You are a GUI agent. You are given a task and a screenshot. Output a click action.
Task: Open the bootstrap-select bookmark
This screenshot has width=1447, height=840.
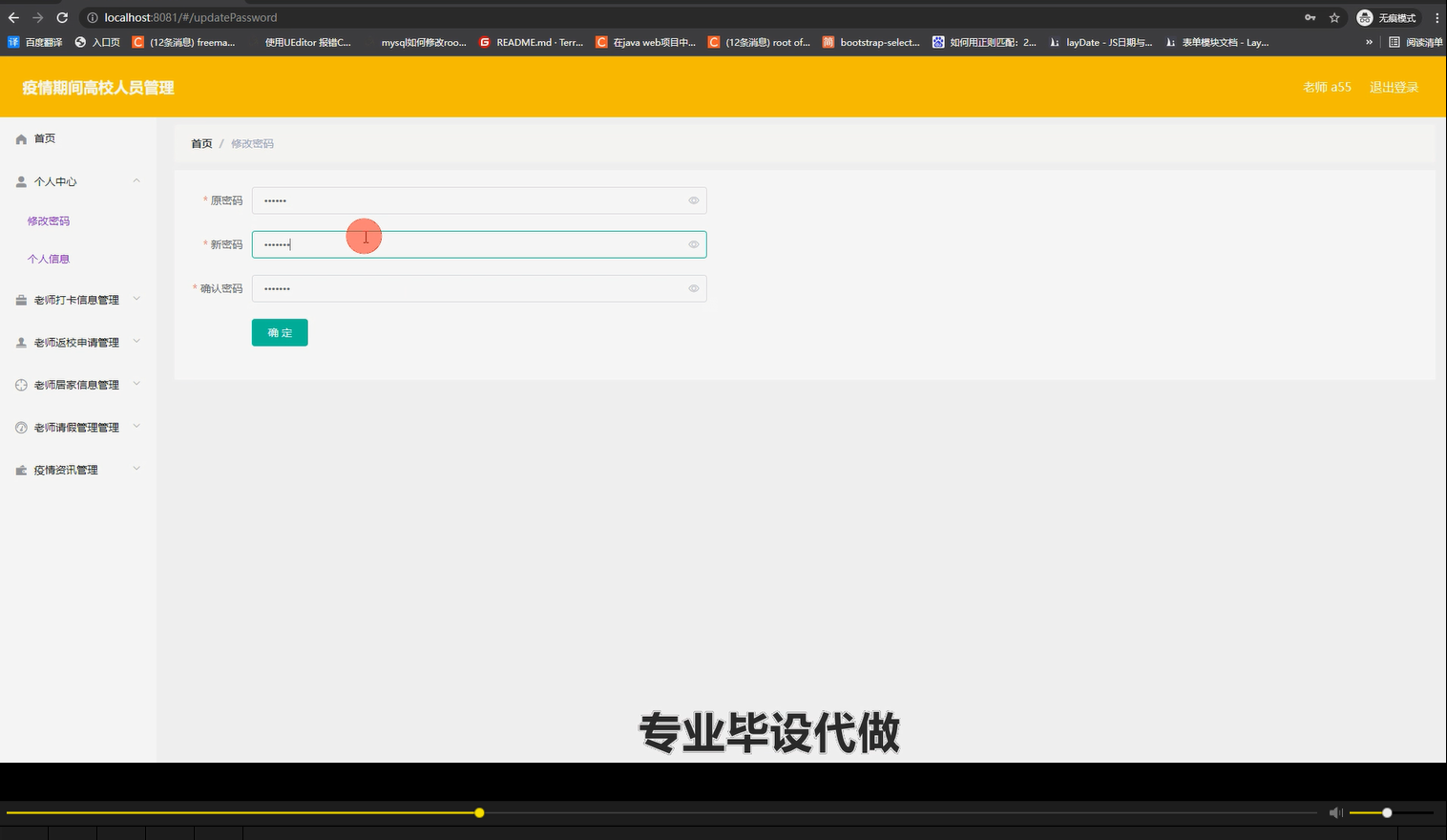point(871,42)
